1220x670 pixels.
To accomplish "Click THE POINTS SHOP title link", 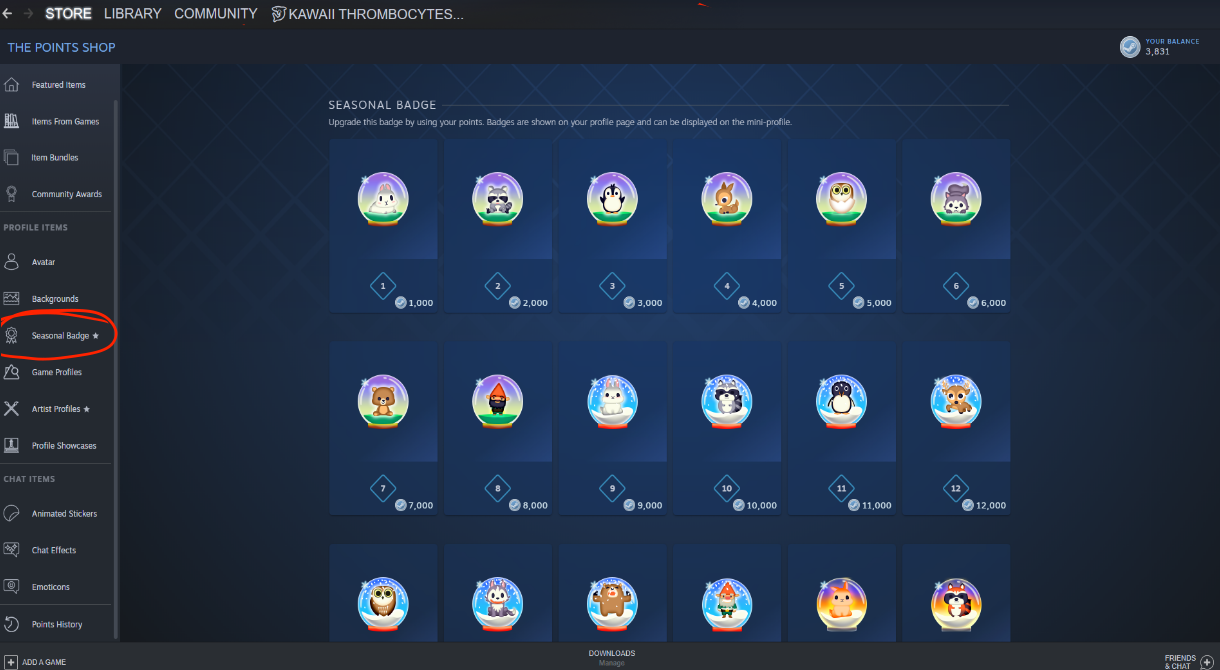I will click(61, 47).
